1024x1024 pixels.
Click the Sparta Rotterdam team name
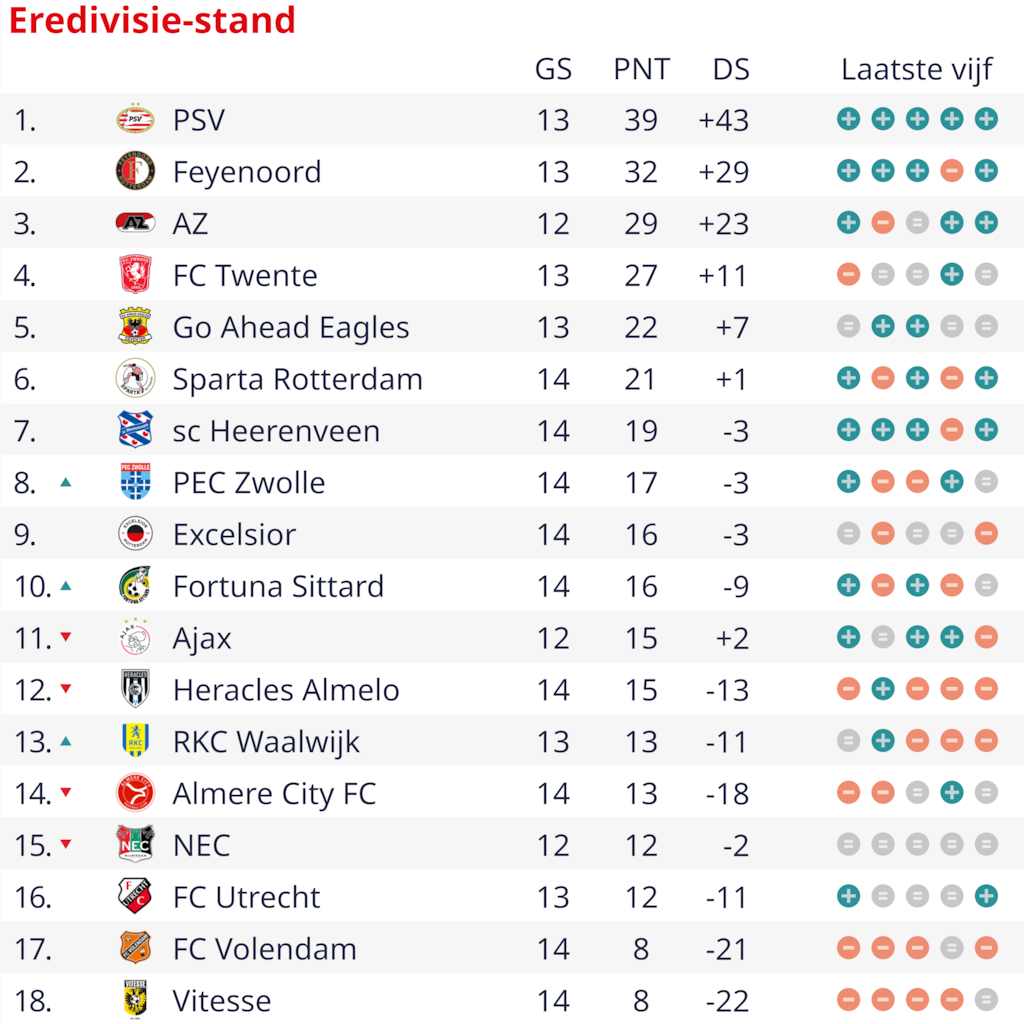(297, 380)
